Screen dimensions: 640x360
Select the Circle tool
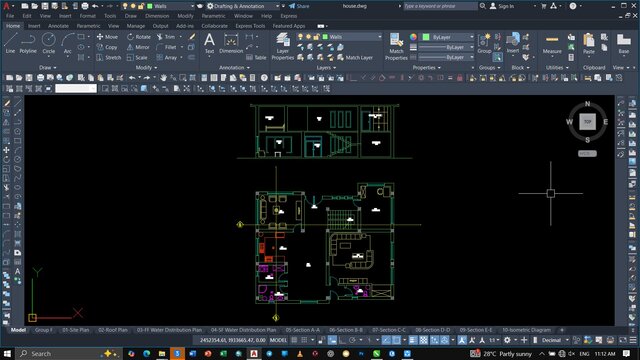(49, 43)
